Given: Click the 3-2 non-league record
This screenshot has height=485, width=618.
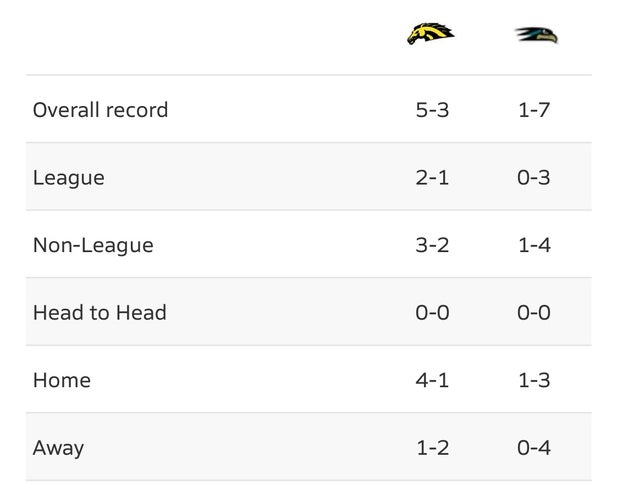Looking at the screenshot, I should pos(432,245).
